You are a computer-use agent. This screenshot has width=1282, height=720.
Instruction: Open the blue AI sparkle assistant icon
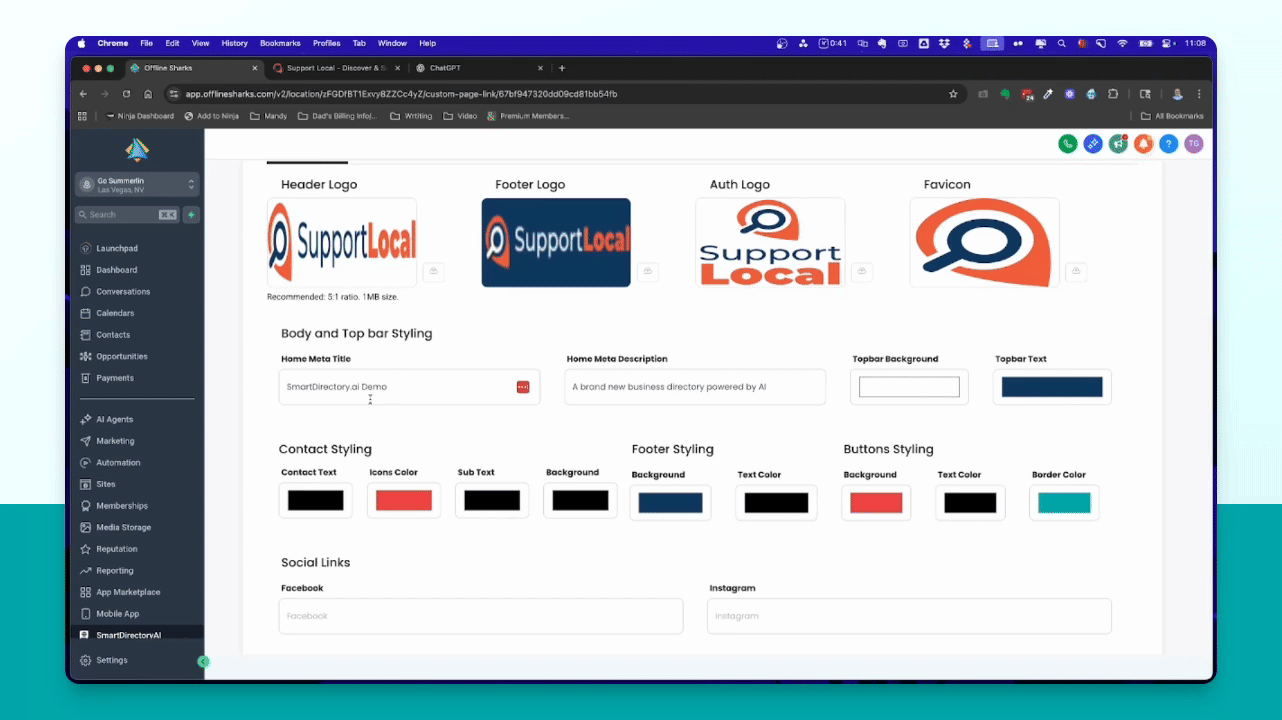coord(1093,144)
